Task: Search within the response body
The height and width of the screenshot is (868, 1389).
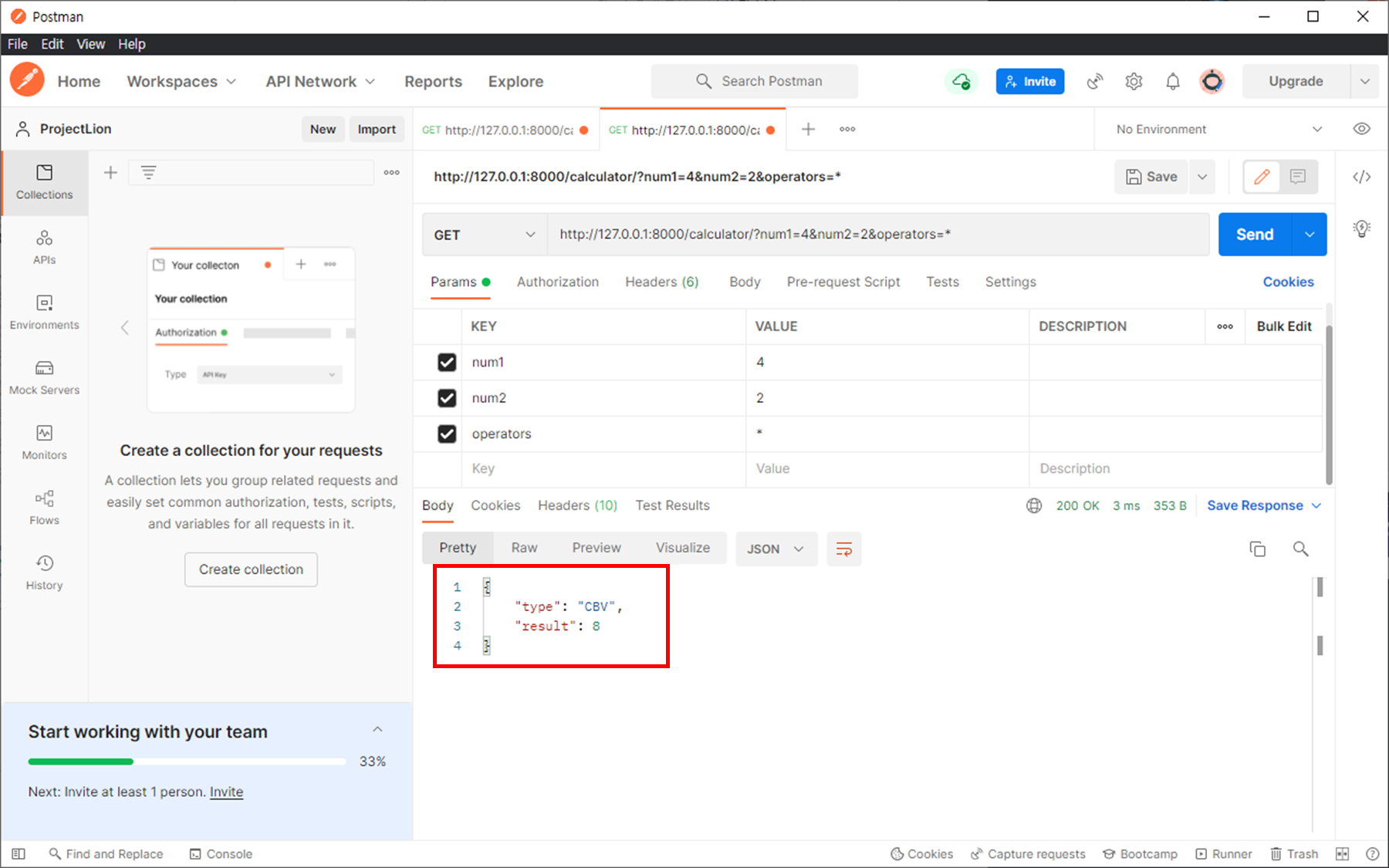Action: [x=1300, y=549]
